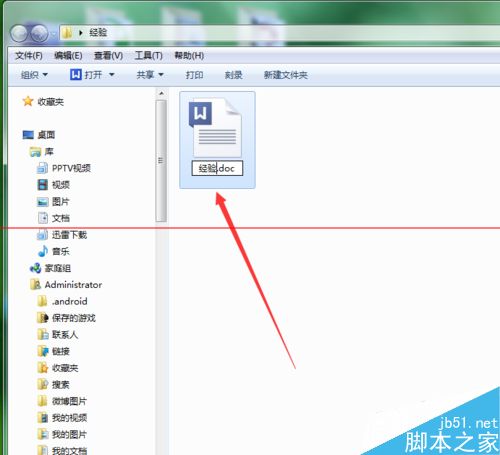Image resolution: width=500 pixels, height=455 pixels.
Task: Click the 桌面 desktop icon in tree
Action: 28,135
